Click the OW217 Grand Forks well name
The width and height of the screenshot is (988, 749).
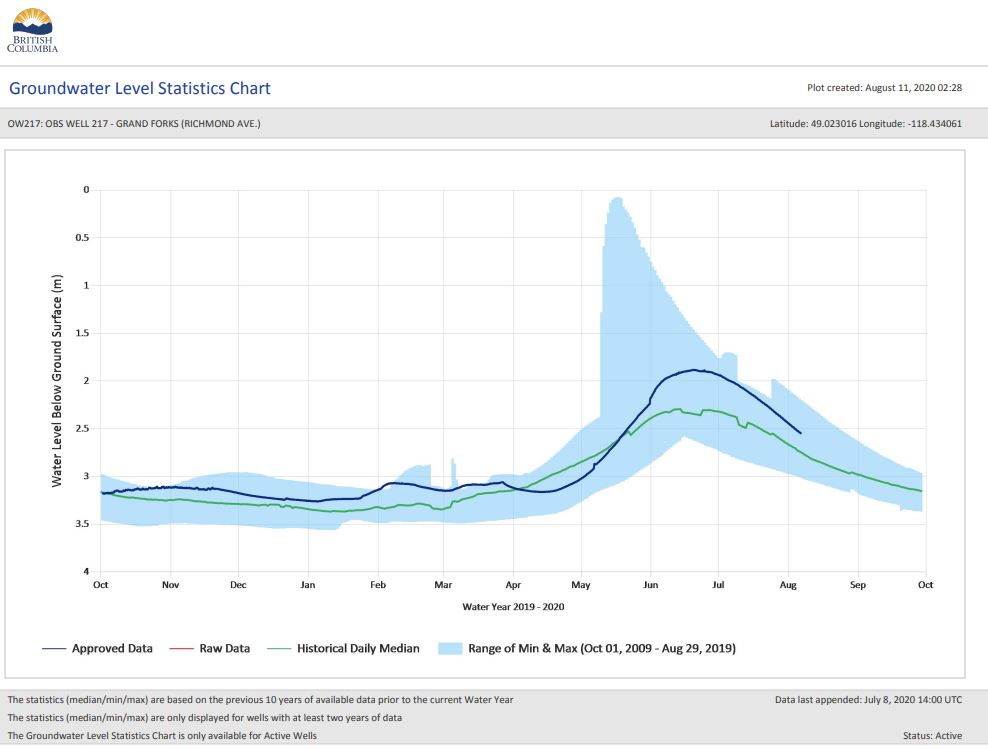coord(135,124)
